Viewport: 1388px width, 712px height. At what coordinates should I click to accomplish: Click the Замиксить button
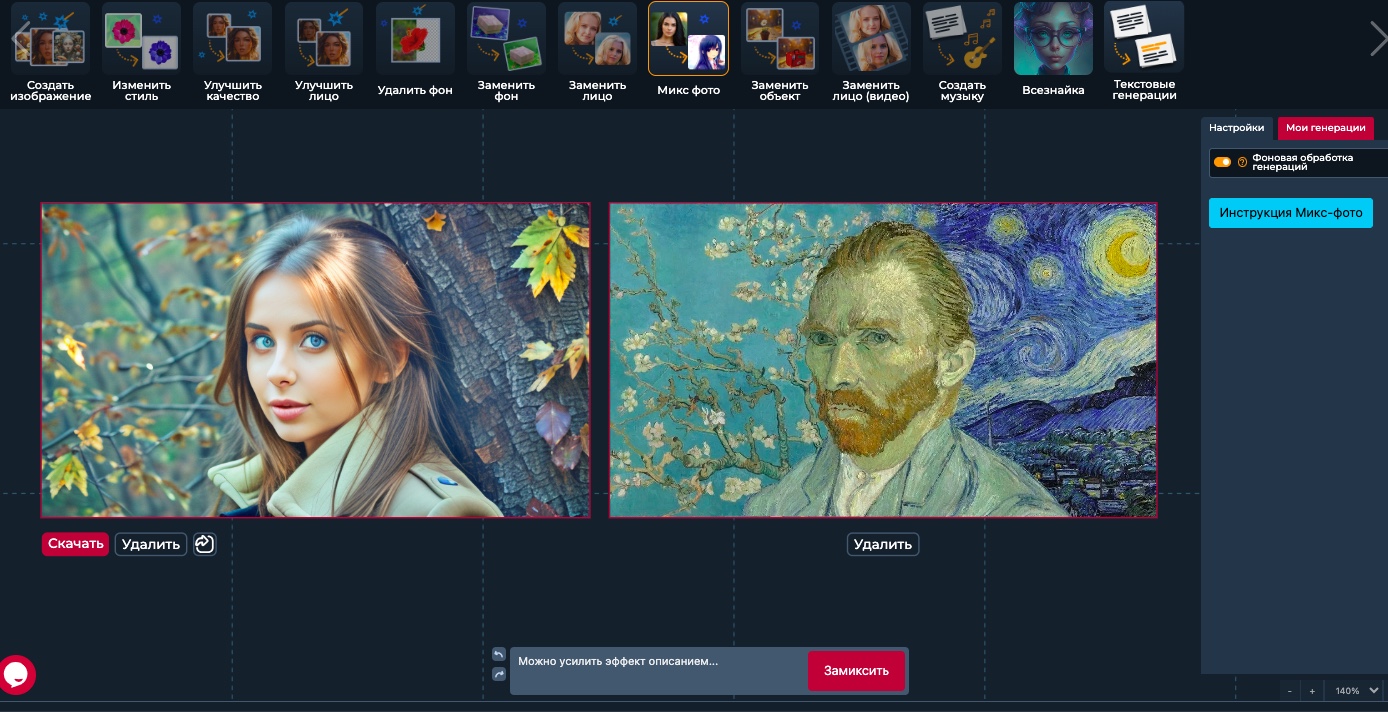pos(856,671)
